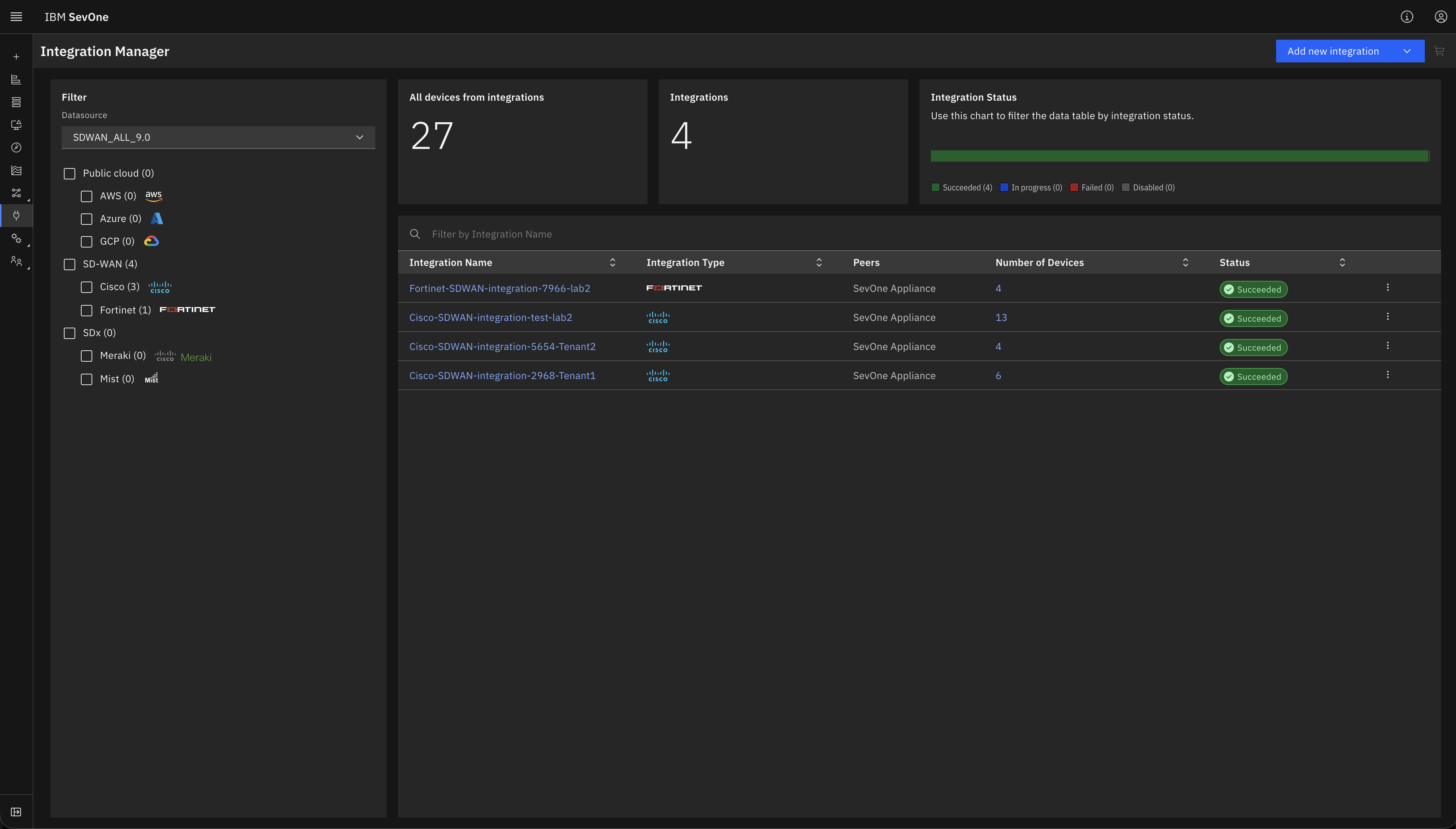Screen dimensions: 1456x829
Task: Click the shopping cart icon
Action: (x=1439, y=51)
